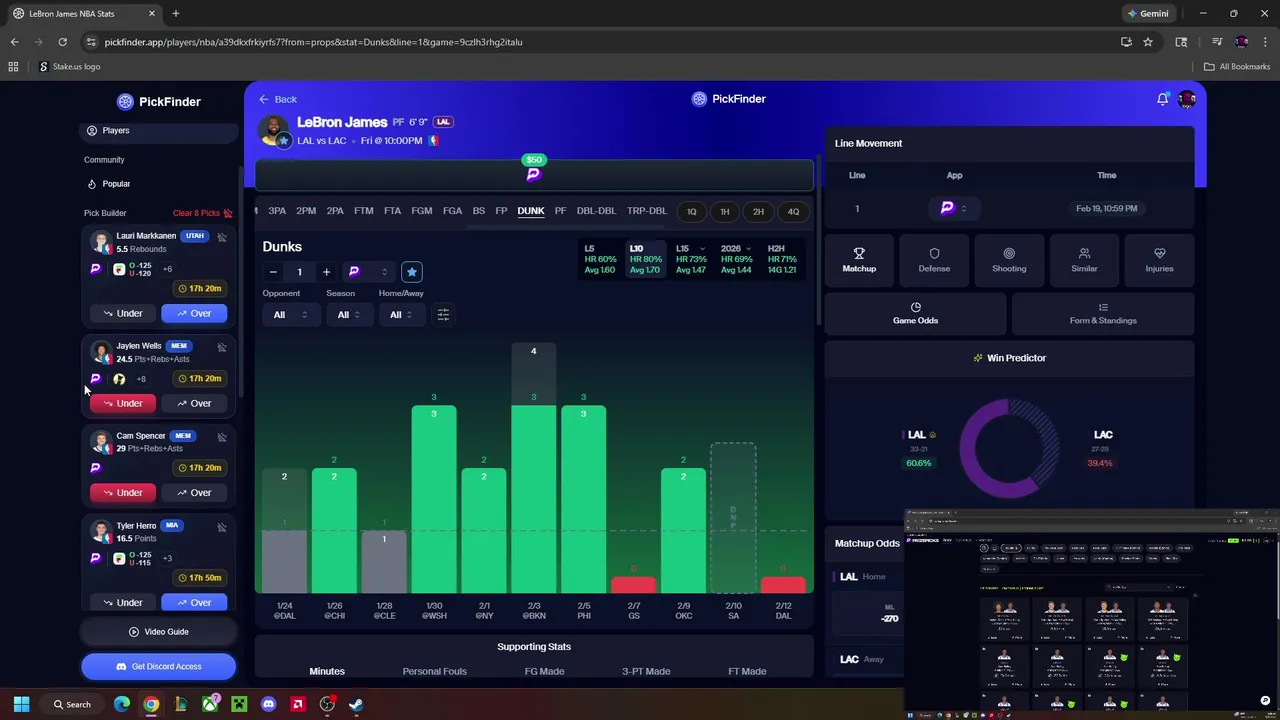Decrease Dunks line with minus button
The height and width of the screenshot is (720, 1280).
tap(273, 272)
